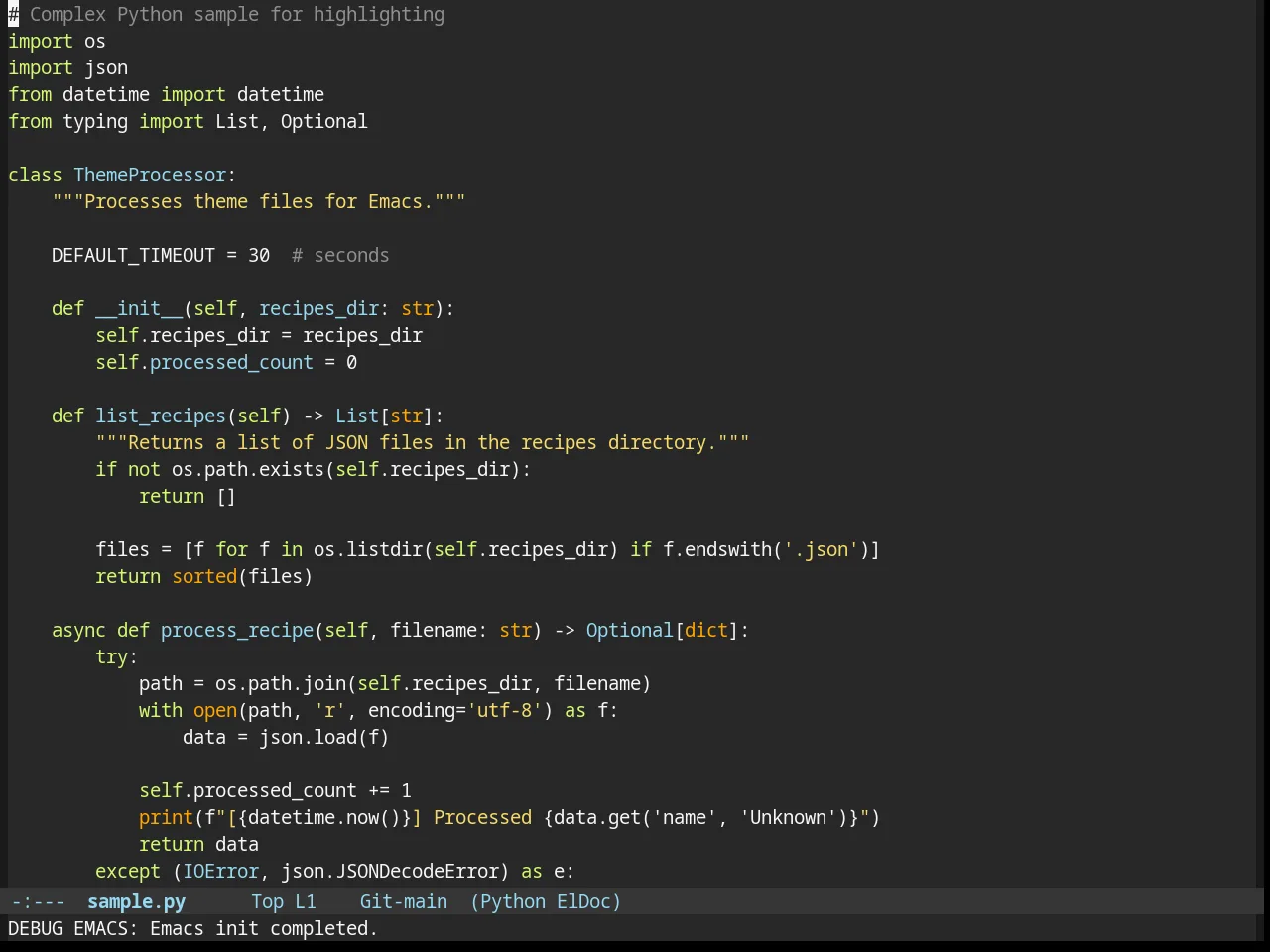This screenshot has height=952, width=1270.
Task: Click 'os.path.join' call
Action: [x=281, y=683]
